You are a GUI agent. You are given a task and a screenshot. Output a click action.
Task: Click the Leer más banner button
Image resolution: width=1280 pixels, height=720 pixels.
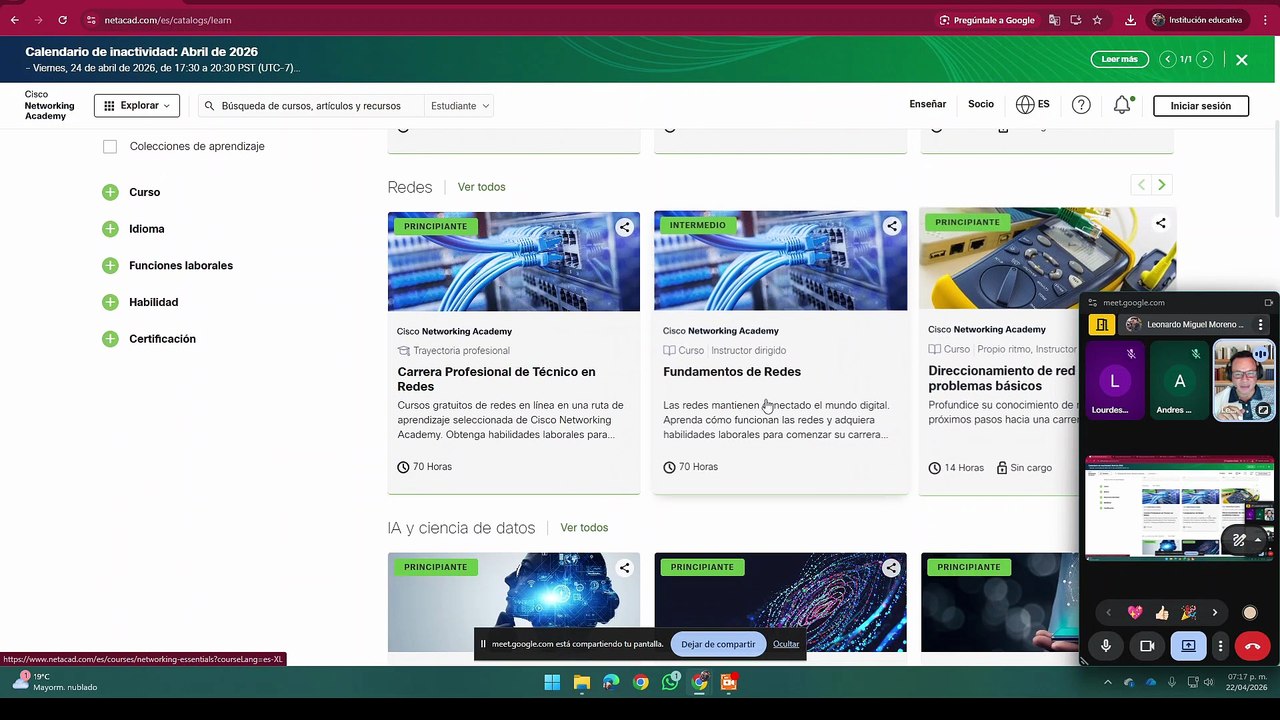click(1119, 59)
